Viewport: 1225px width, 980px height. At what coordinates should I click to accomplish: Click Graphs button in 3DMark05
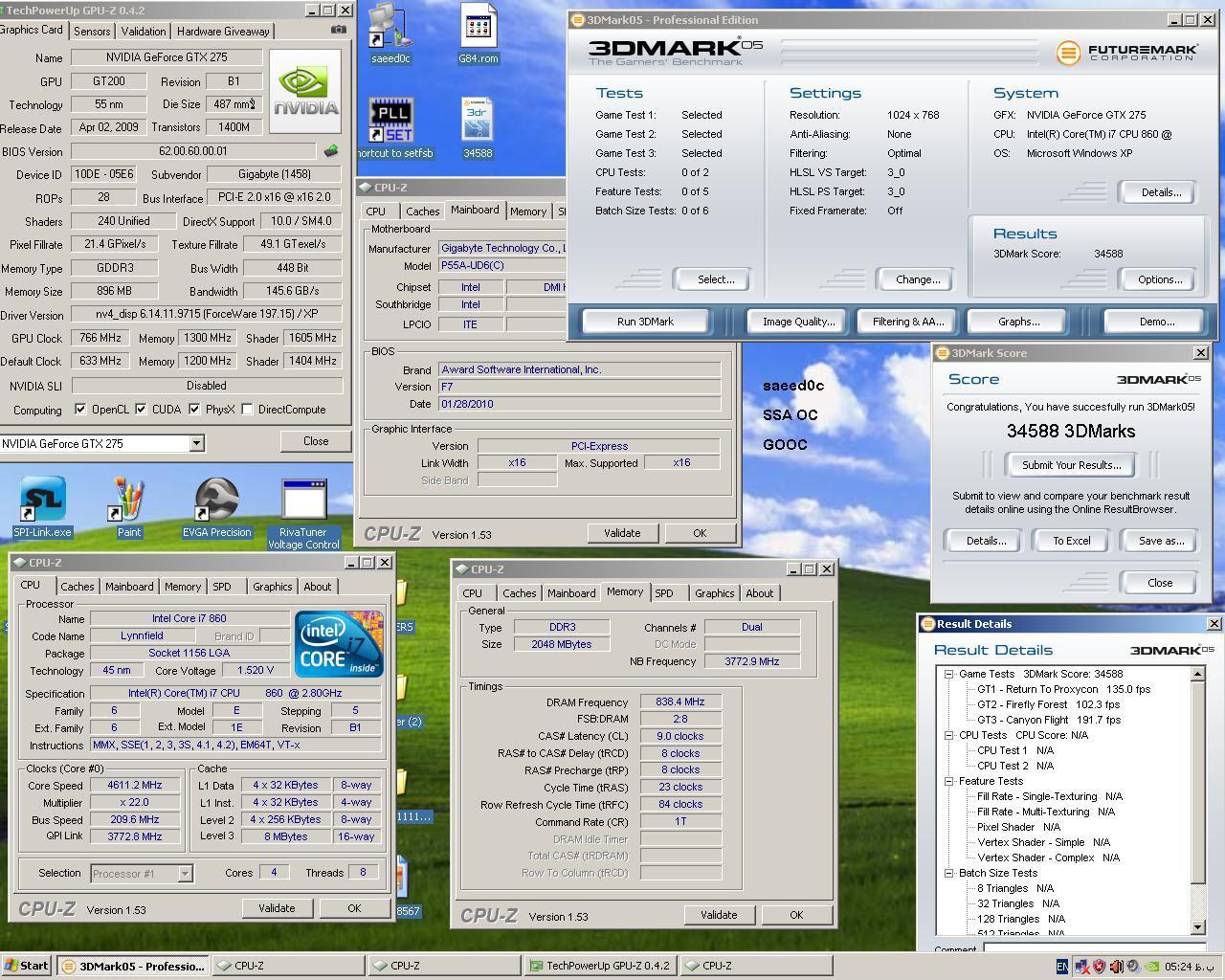tap(1018, 322)
